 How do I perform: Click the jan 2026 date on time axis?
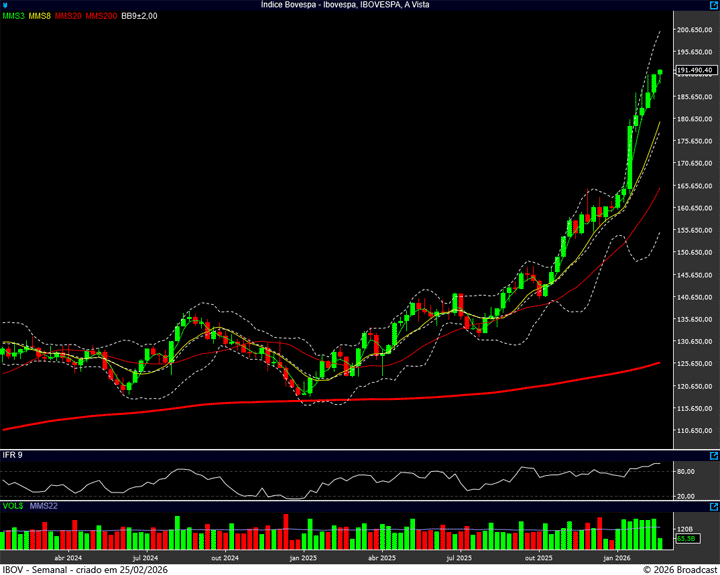616,558
